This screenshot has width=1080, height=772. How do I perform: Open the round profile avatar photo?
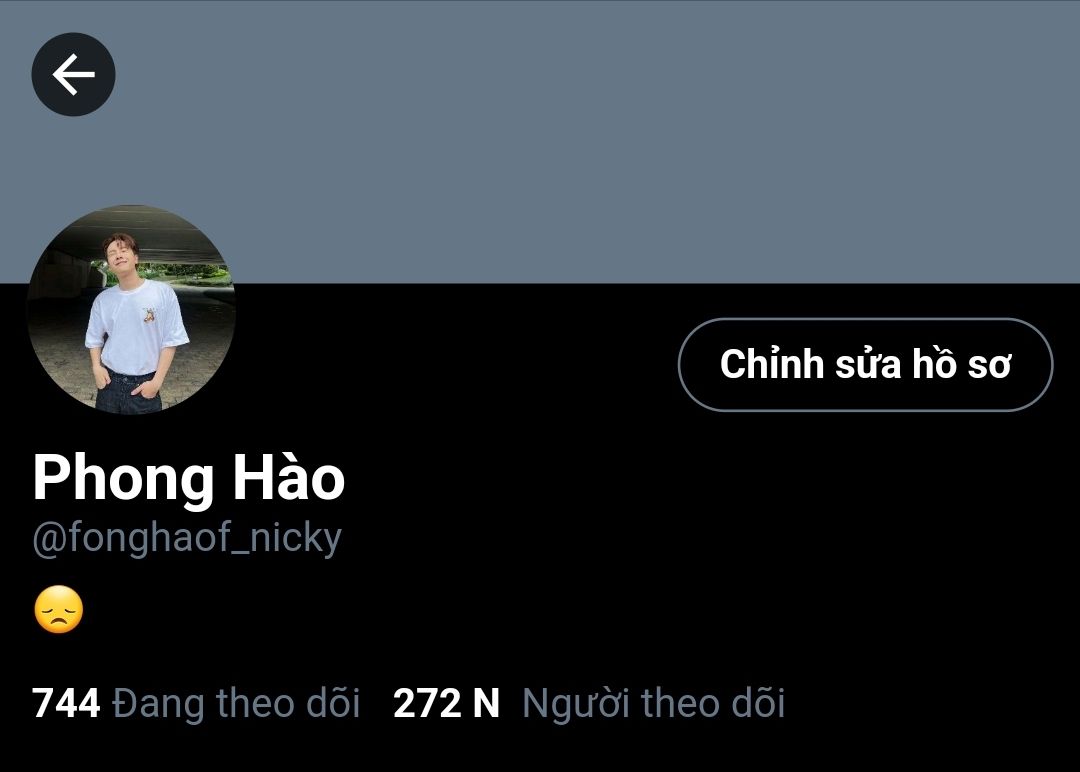132,310
